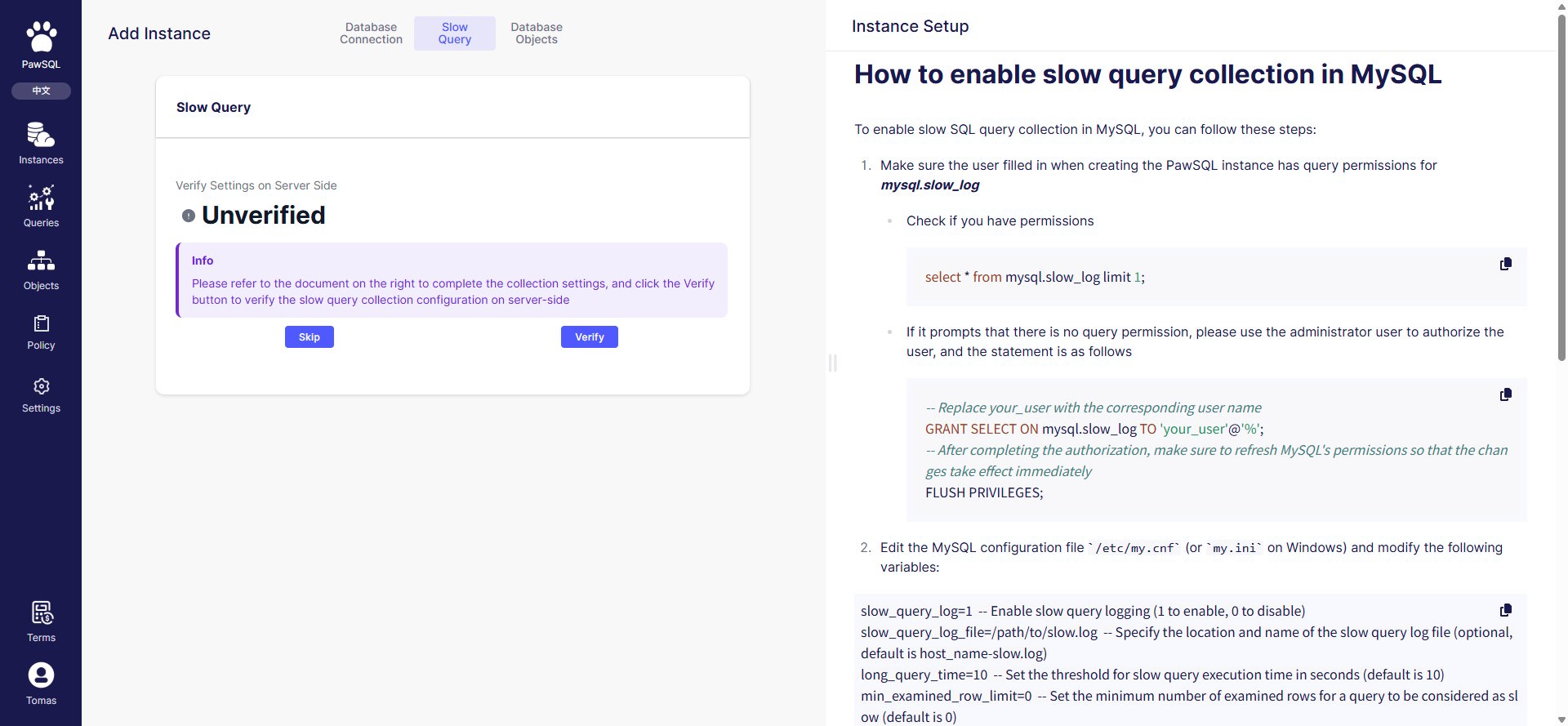Click the 'Instance Setup' panel title

pyautogui.click(x=910, y=26)
